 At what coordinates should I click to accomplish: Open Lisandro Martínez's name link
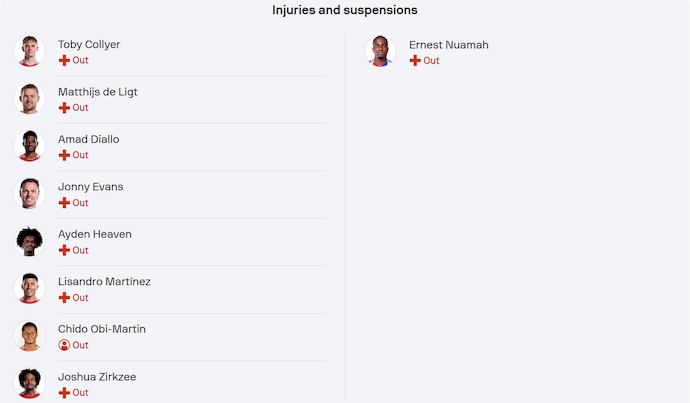pos(104,282)
